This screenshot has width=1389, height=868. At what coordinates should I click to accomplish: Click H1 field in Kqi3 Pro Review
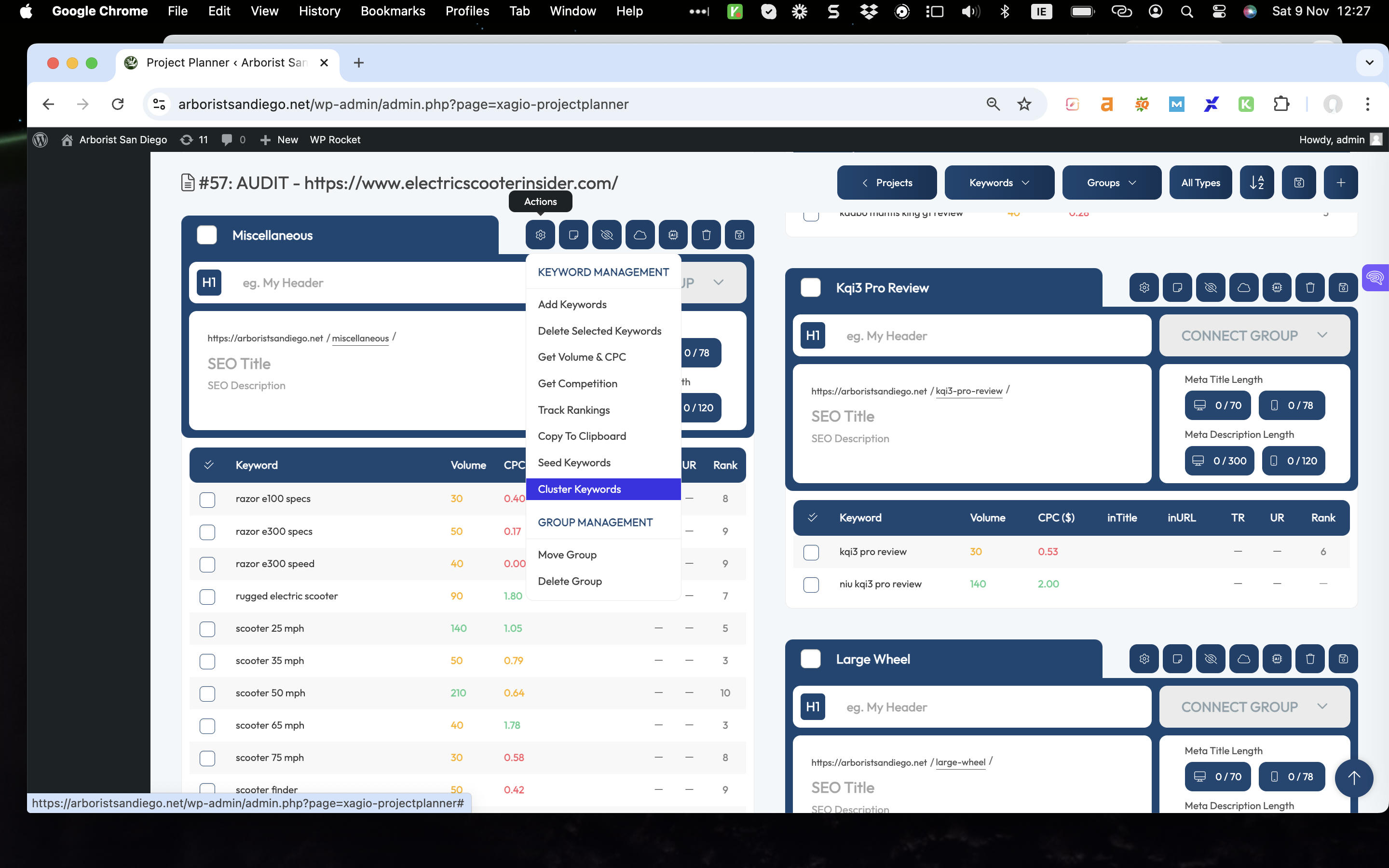[x=972, y=335]
